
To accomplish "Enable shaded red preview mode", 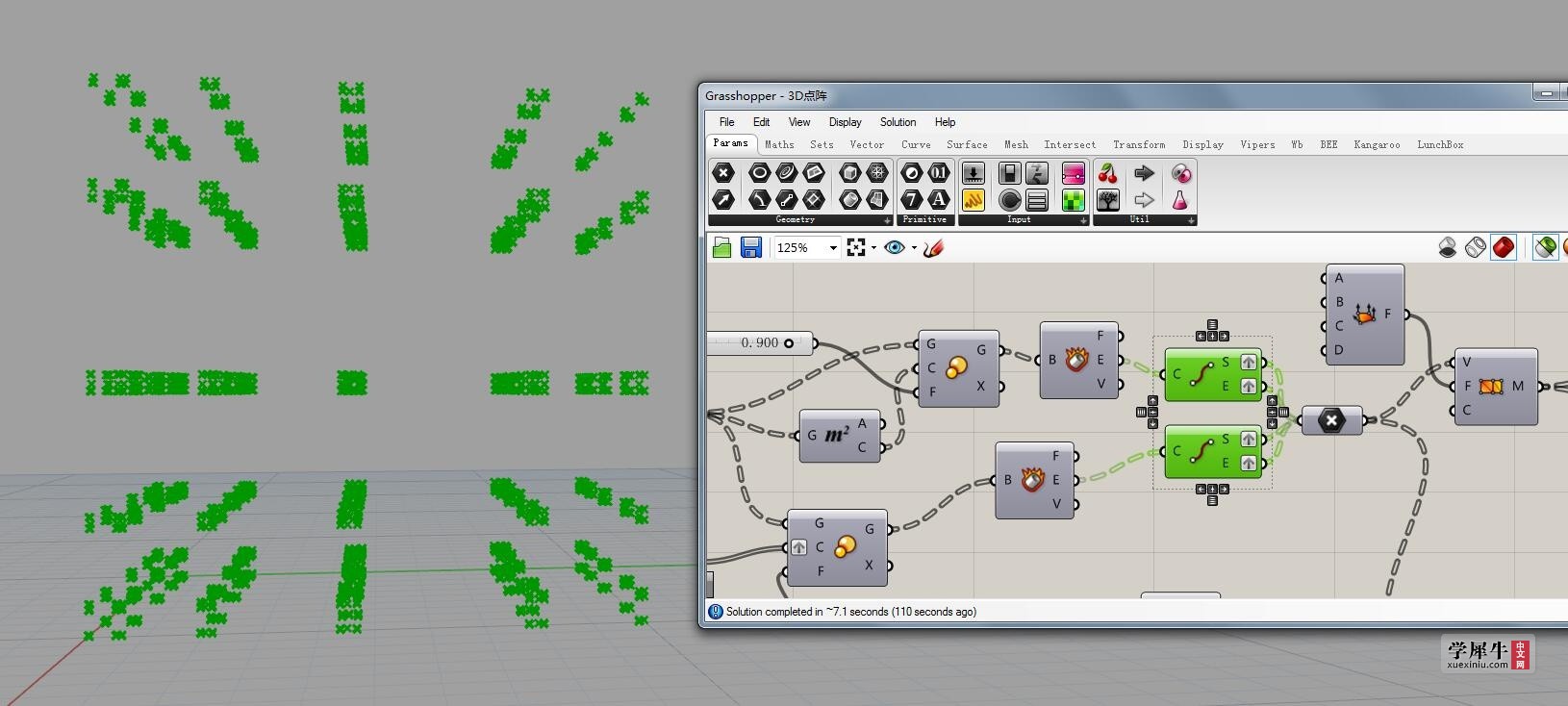I will pyautogui.click(x=1504, y=248).
